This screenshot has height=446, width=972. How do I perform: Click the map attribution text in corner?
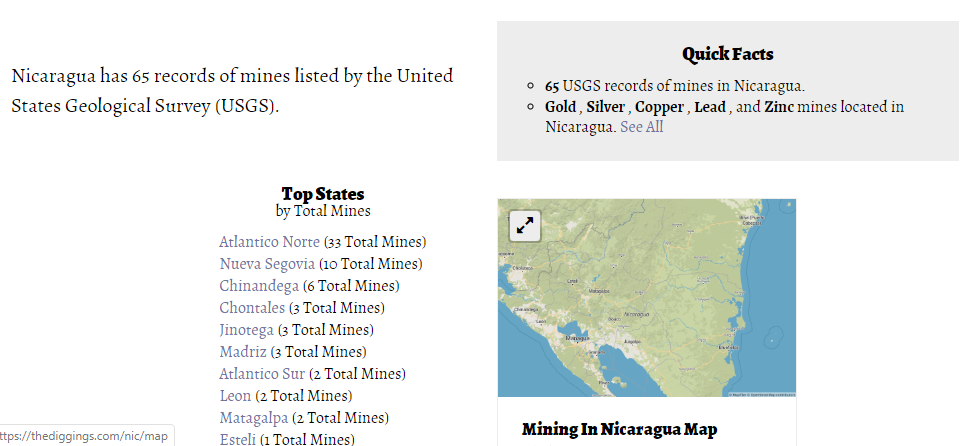click(x=762, y=394)
